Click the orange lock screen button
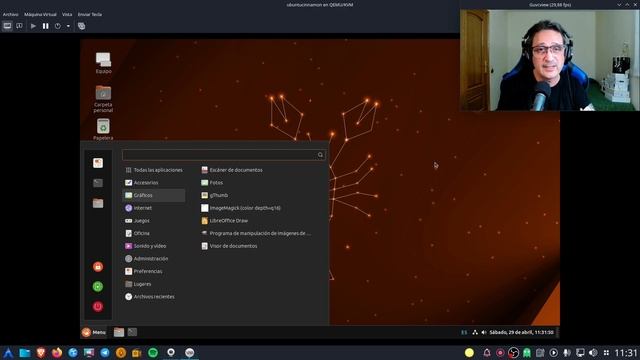The height and width of the screenshot is (360, 640). pyautogui.click(x=98, y=267)
